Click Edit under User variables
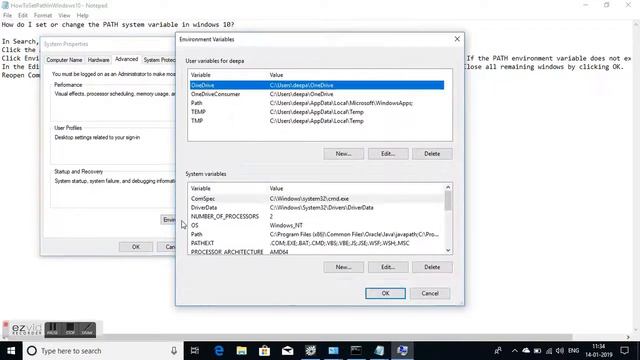 388,153
